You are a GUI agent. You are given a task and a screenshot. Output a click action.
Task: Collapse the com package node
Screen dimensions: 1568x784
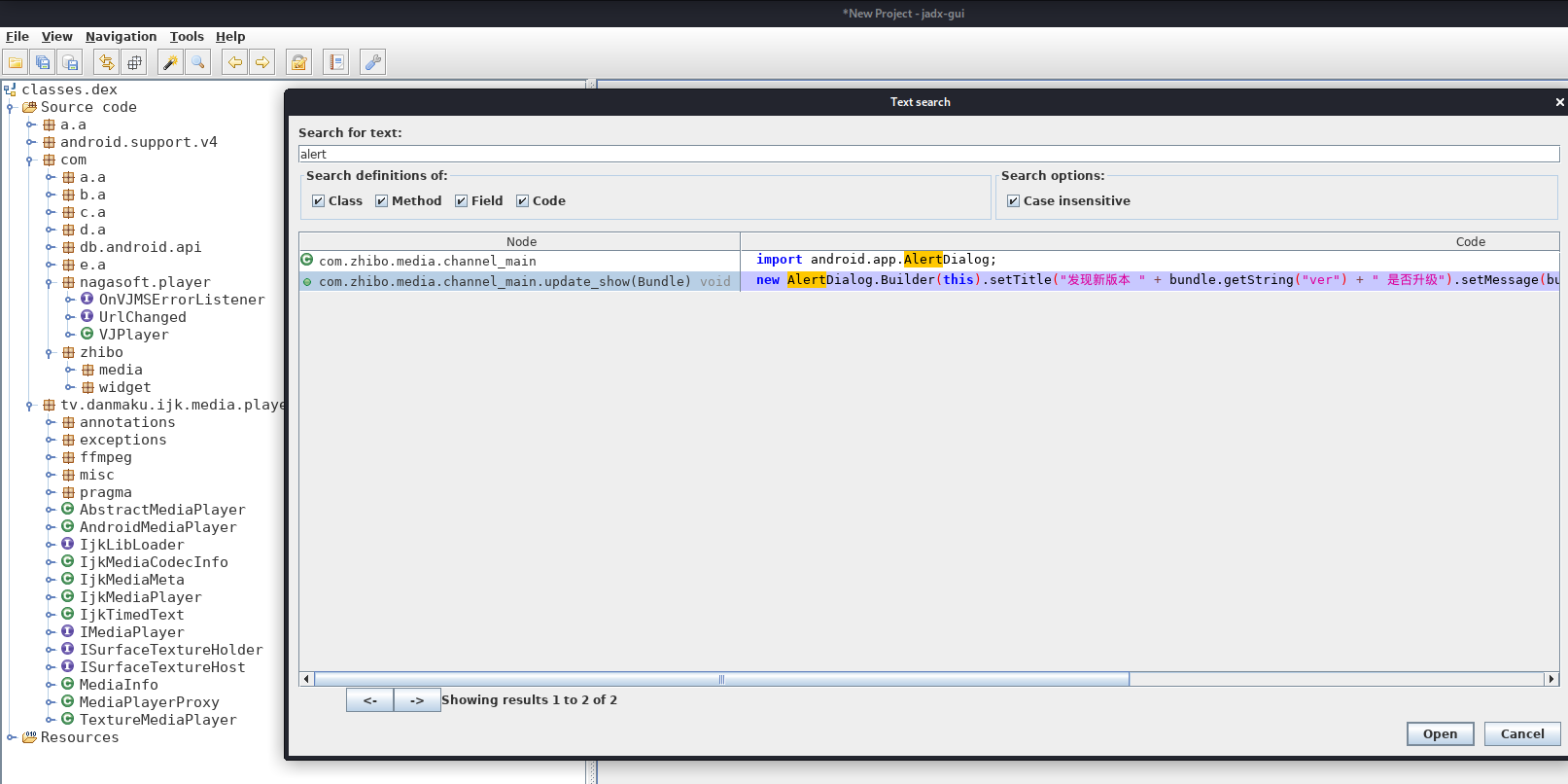point(30,160)
